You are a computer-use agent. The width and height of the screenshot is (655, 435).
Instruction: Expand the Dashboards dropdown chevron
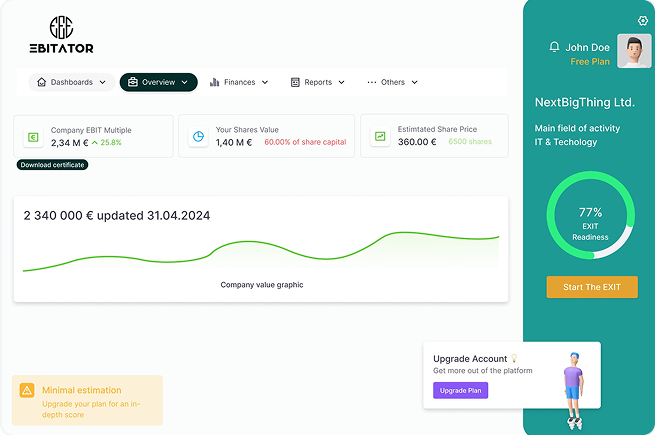click(x=103, y=82)
